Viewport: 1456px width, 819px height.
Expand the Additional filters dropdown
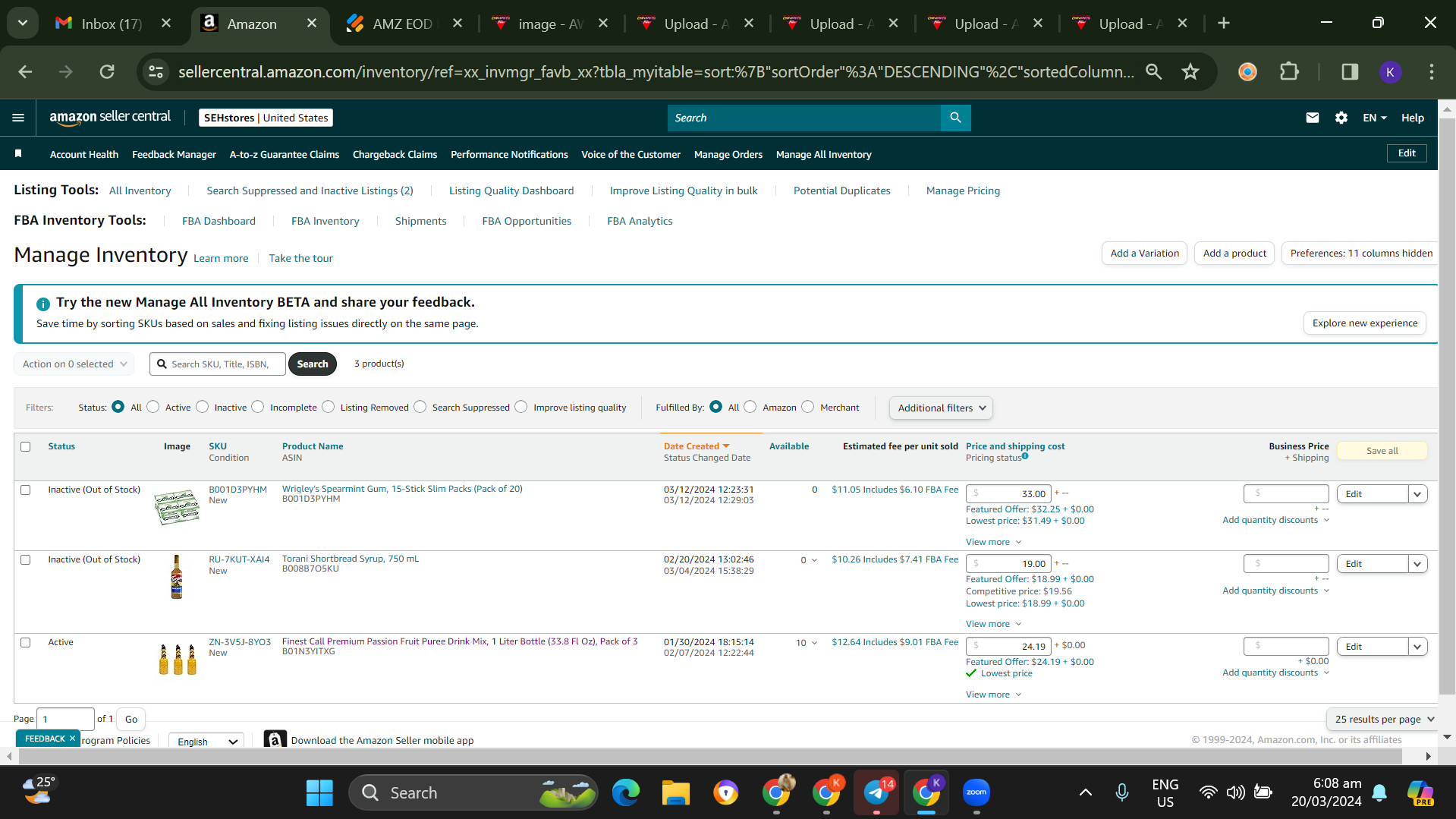pos(941,408)
